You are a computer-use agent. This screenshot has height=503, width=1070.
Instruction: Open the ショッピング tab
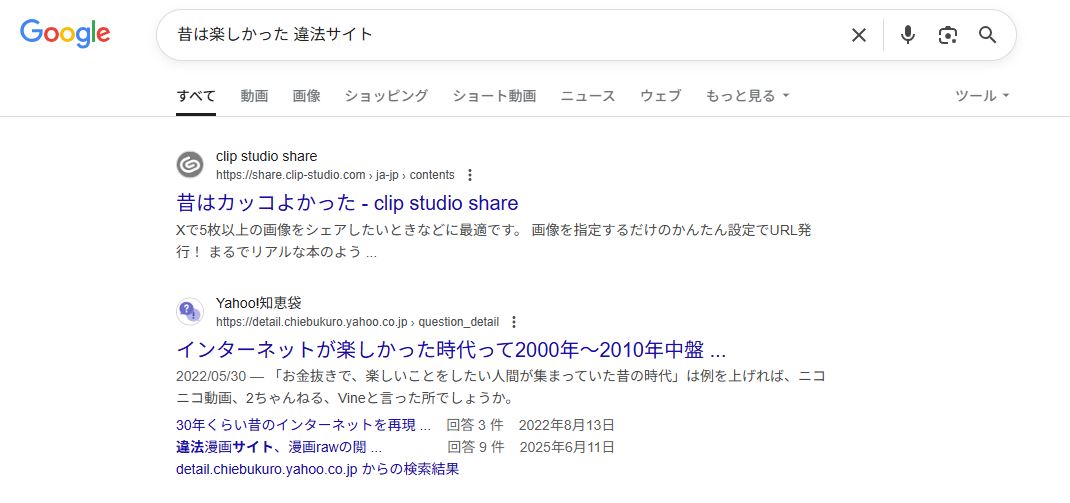point(386,96)
